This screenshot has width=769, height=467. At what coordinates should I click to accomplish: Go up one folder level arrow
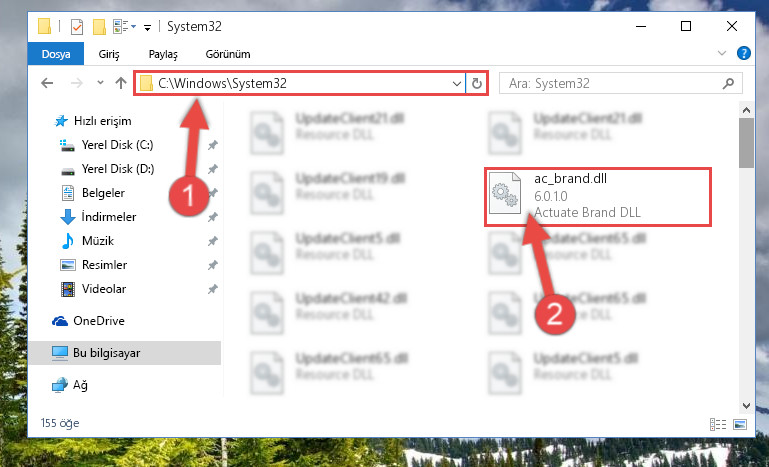[x=121, y=83]
